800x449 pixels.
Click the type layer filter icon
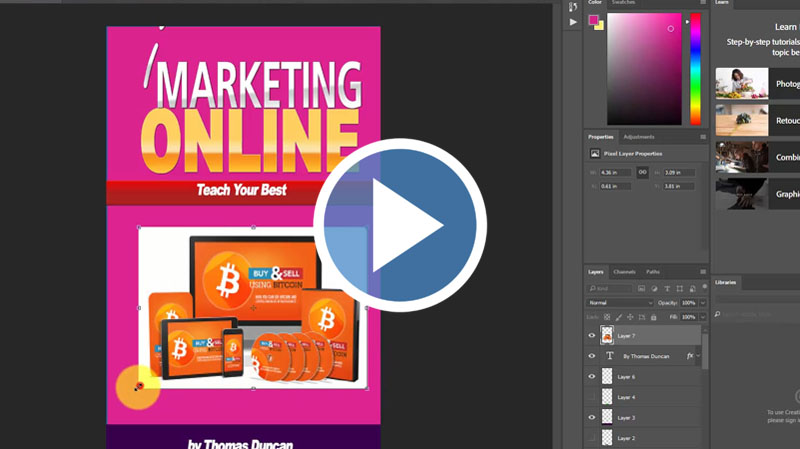point(667,288)
